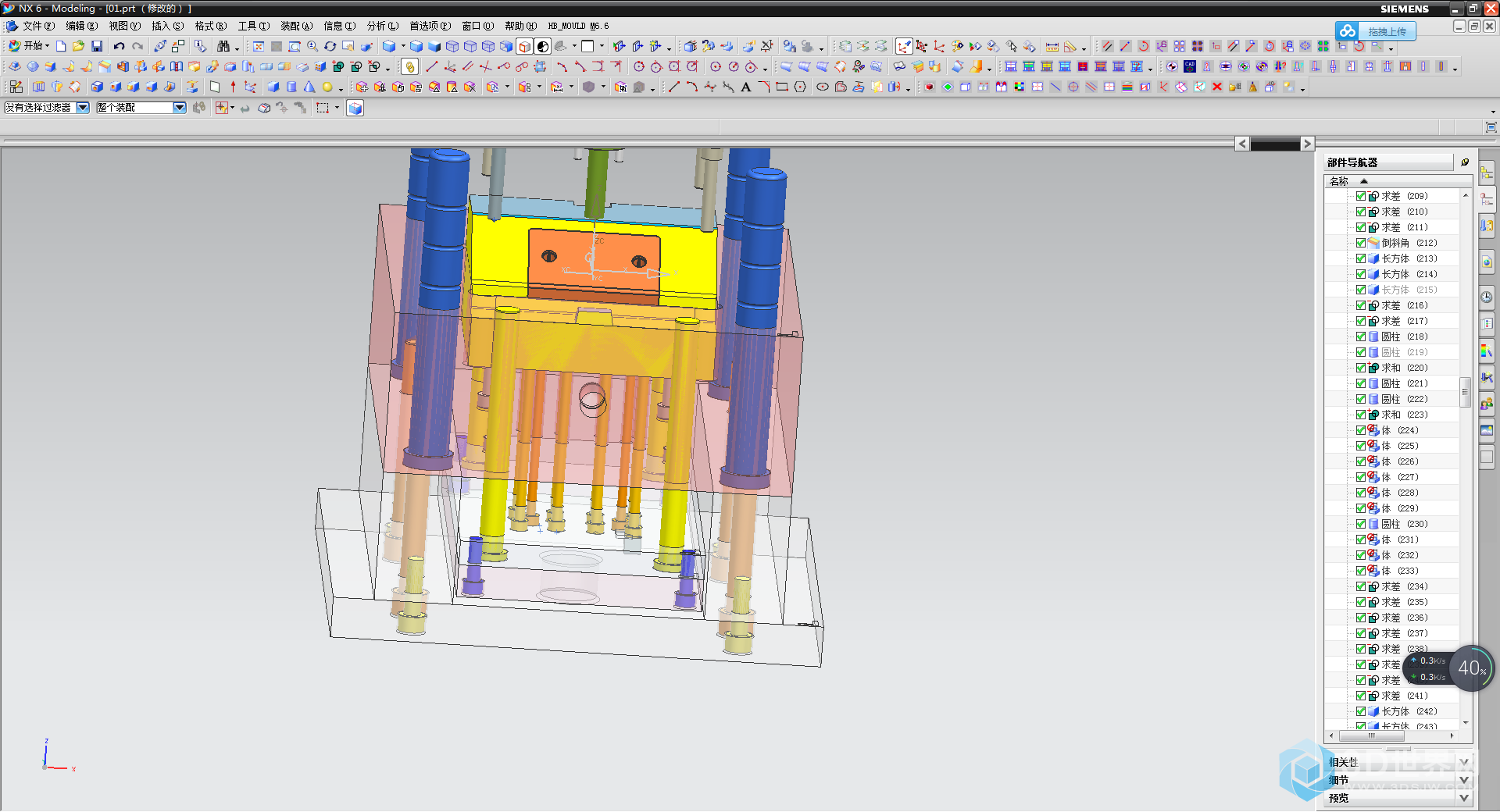Pin the Part Navigator panel

(1465, 162)
